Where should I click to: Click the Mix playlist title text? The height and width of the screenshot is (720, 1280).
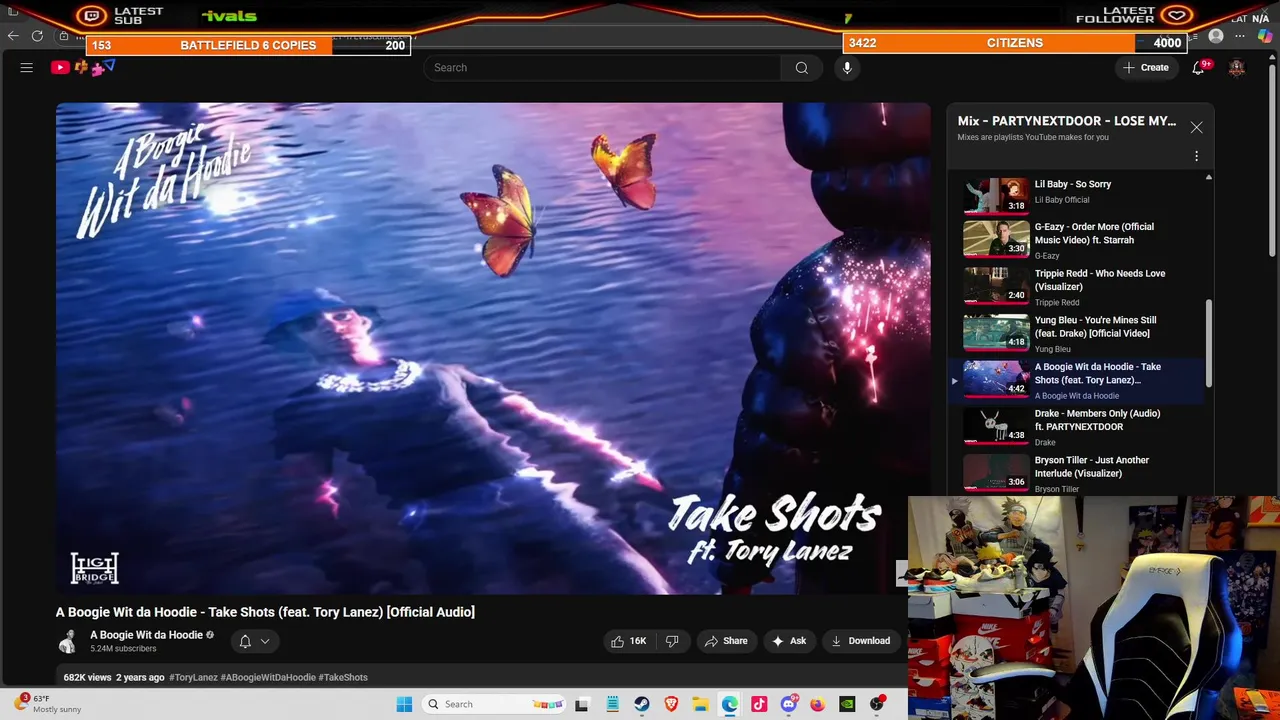(x=1066, y=121)
